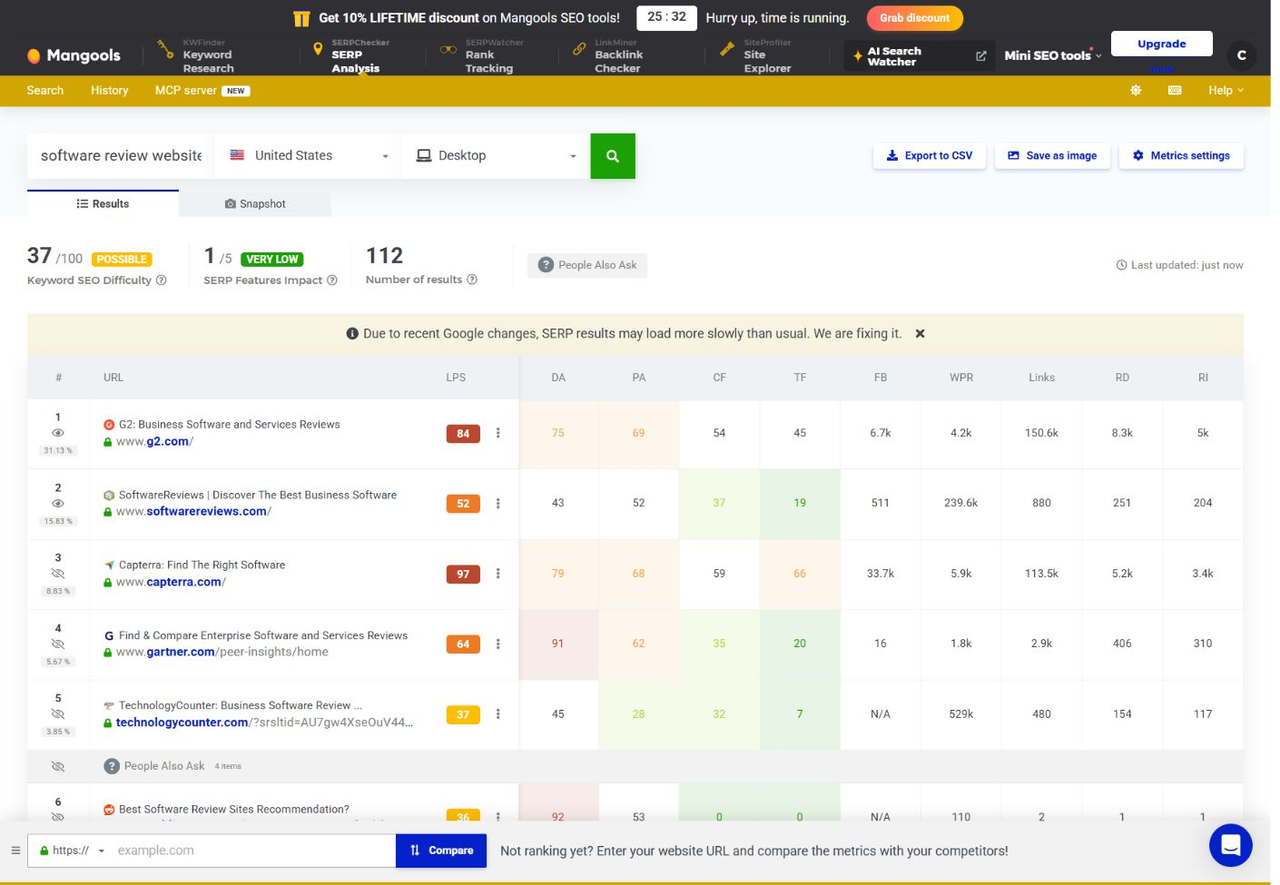Image resolution: width=1280 pixels, height=885 pixels.
Task: Open SERPWatcher Rank Tracking tool
Action: 477,56
